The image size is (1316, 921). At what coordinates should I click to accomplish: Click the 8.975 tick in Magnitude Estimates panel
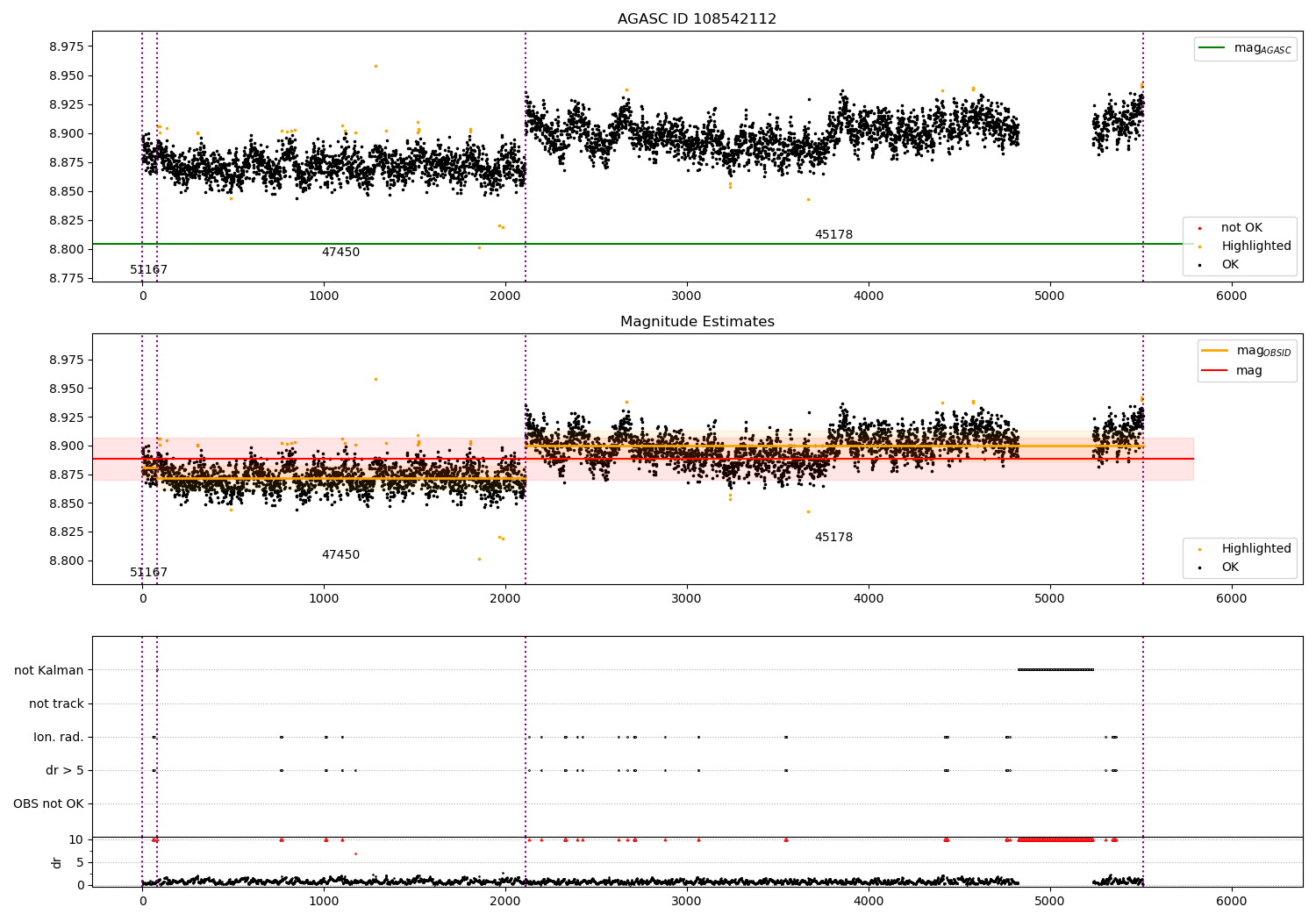coord(67,361)
